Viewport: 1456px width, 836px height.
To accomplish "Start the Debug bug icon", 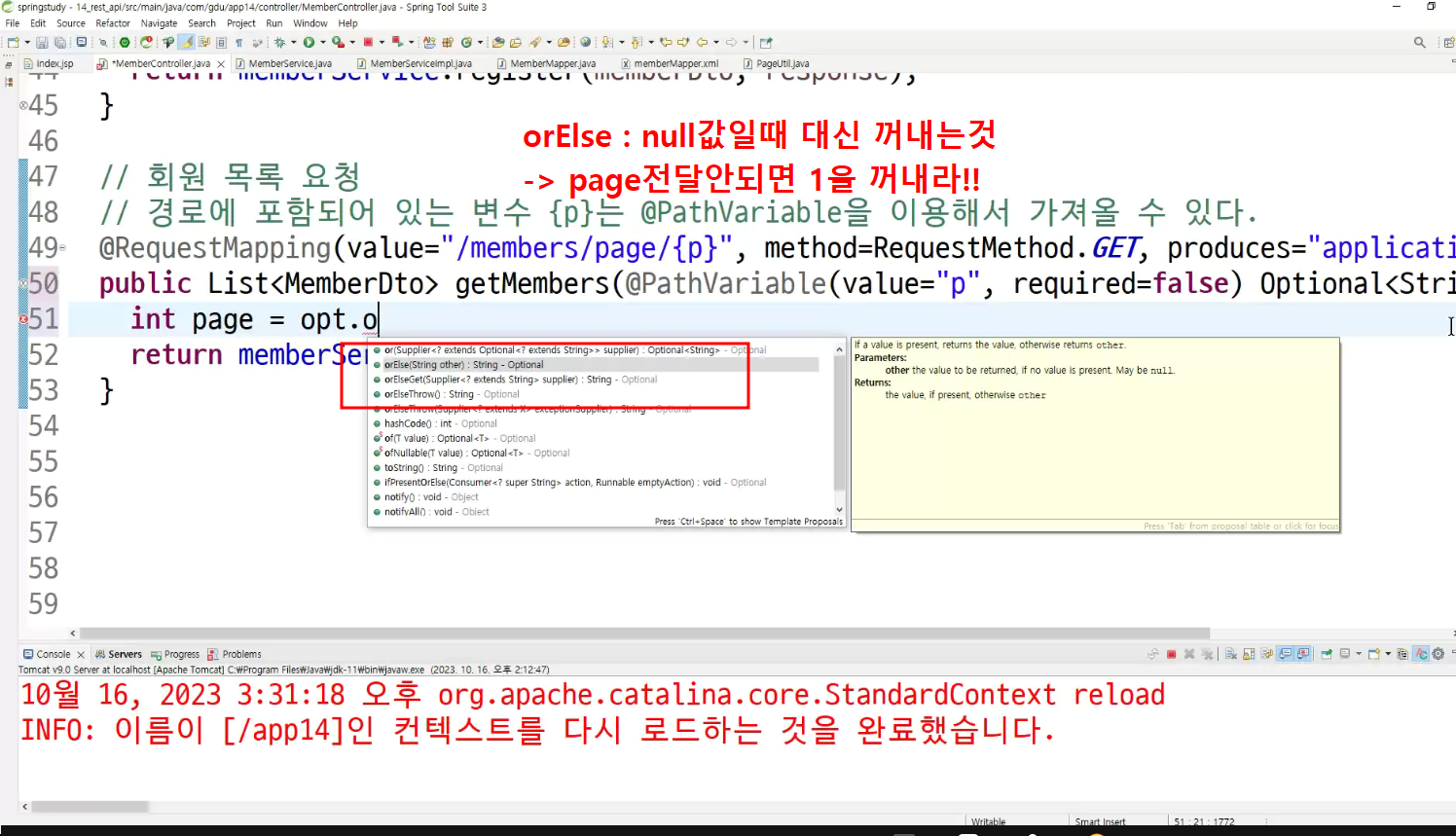I will coord(280,42).
